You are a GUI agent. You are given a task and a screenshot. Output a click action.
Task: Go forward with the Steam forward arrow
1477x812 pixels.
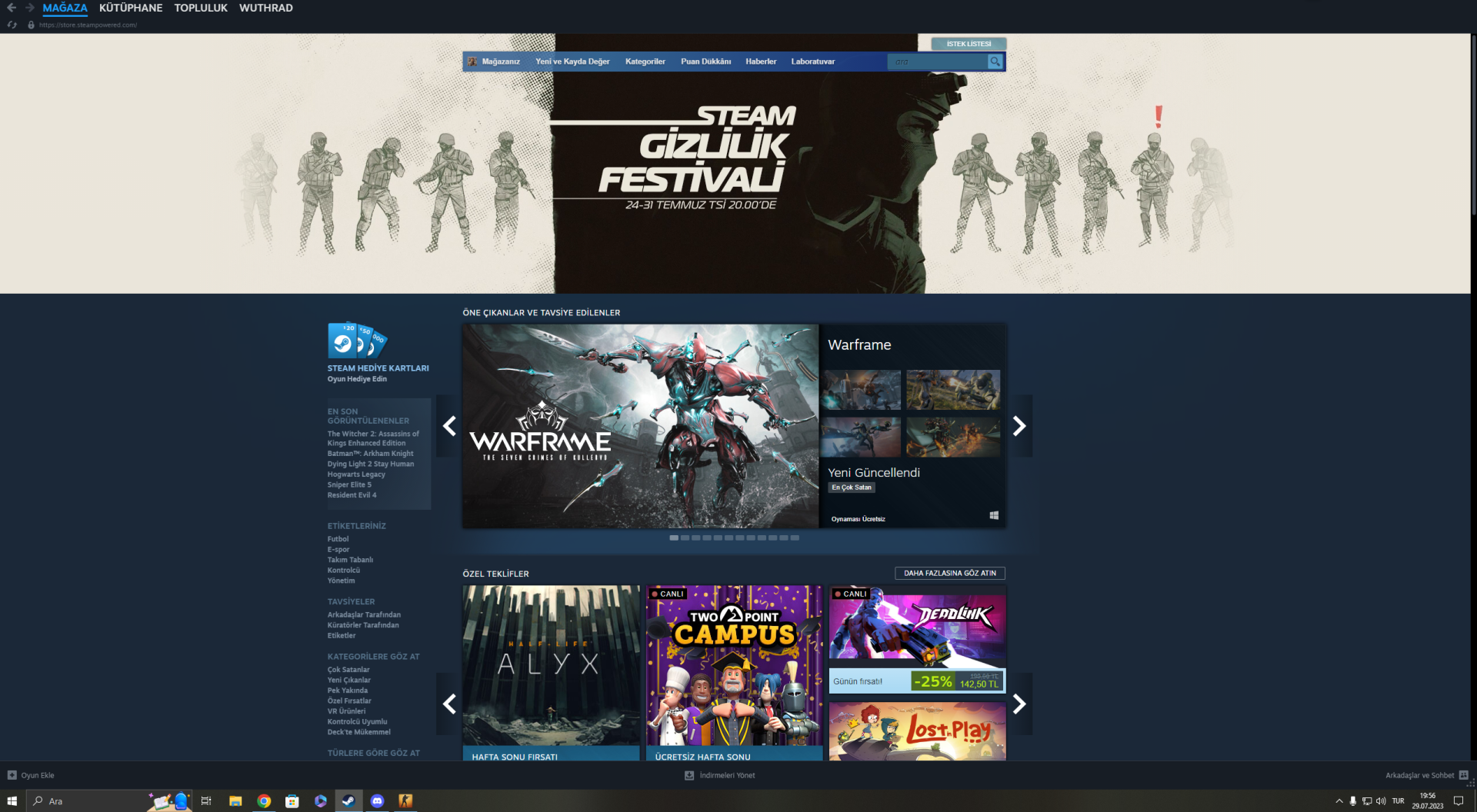coord(30,8)
